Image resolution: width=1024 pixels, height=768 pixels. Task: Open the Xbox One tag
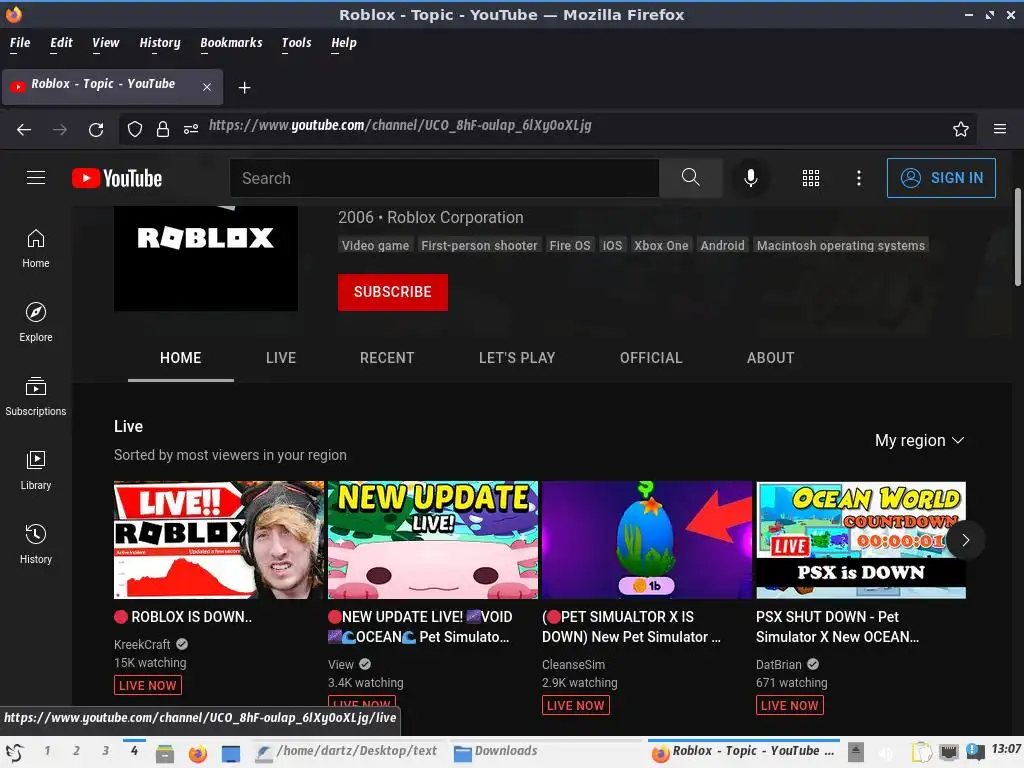[x=661, y=246]
